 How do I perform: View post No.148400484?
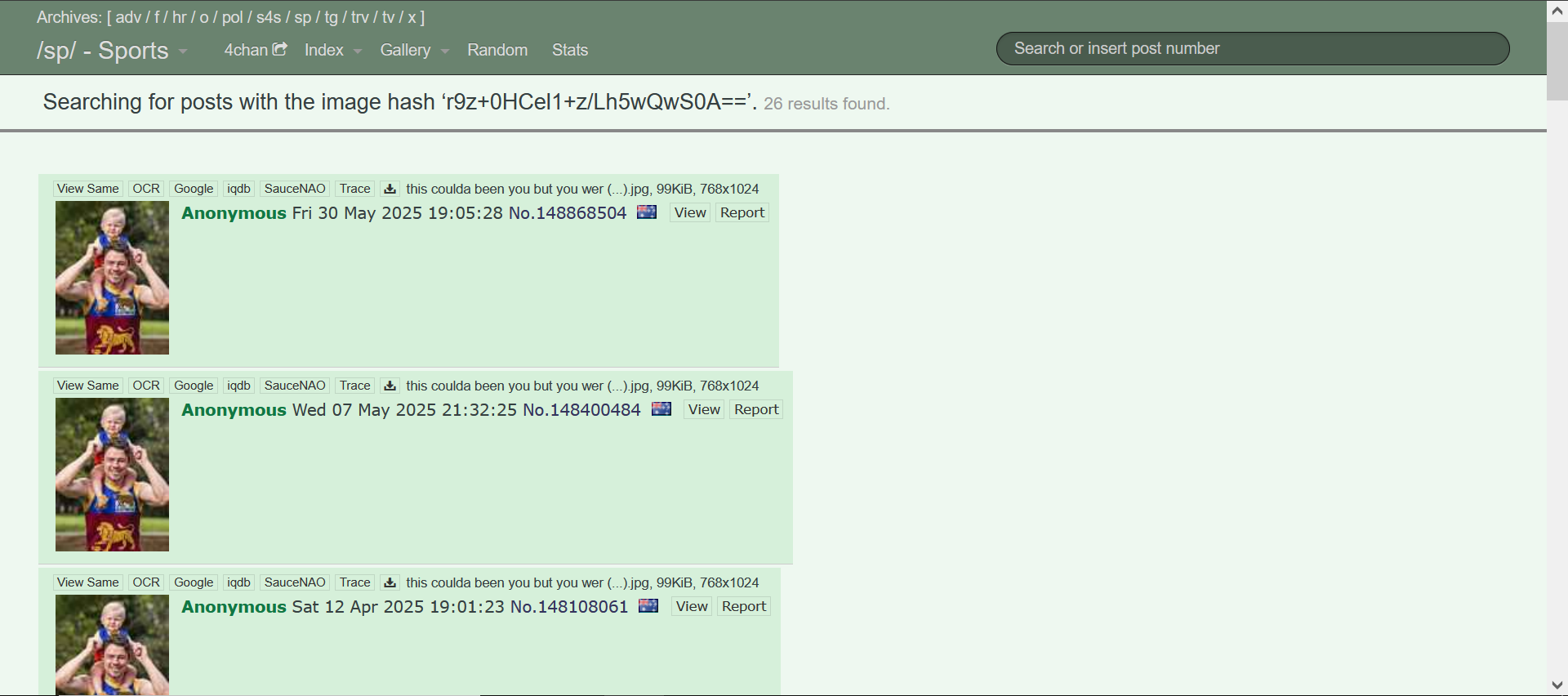tap(704, 409)
